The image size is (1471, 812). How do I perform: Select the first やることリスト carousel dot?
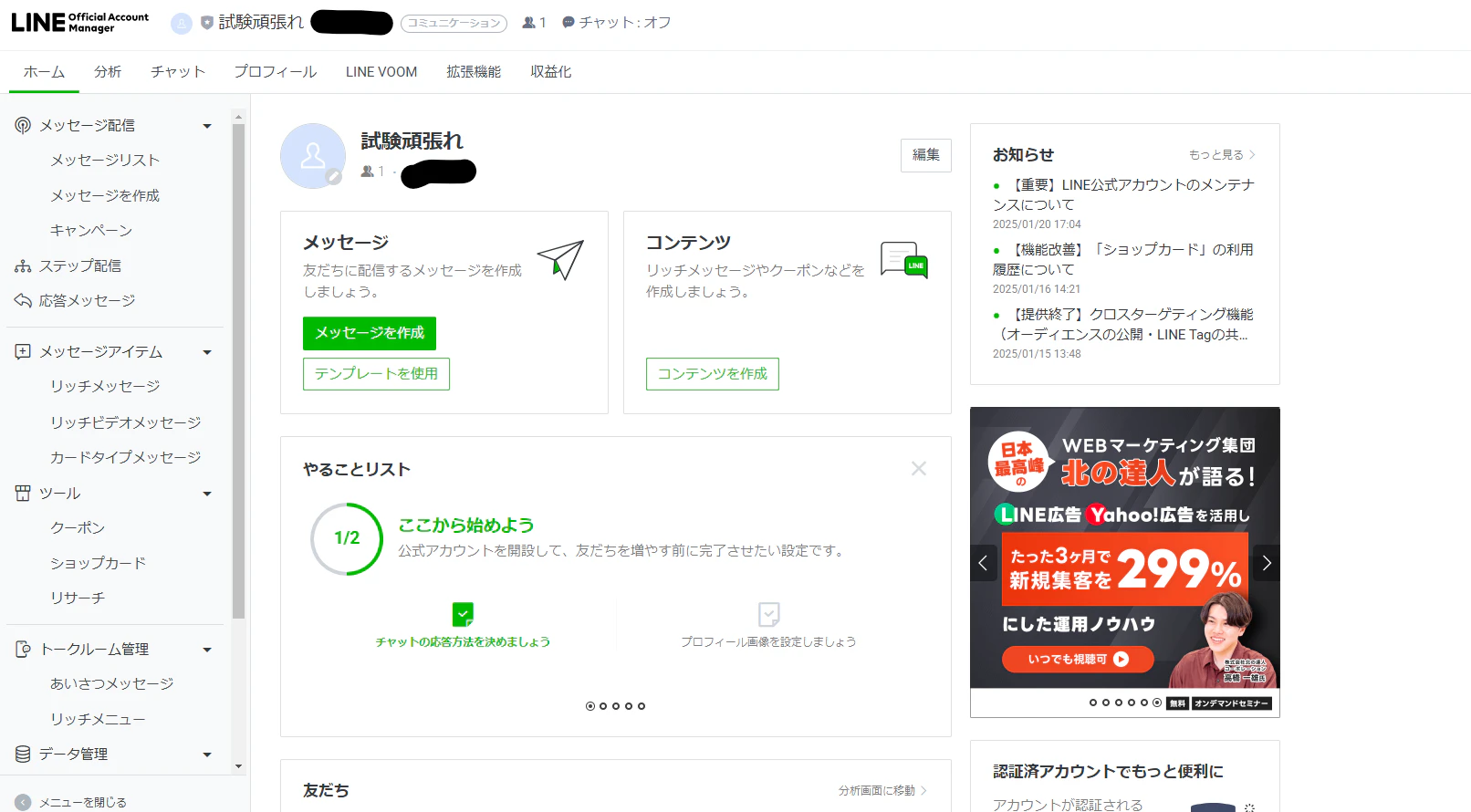click(x=590, y=706)
